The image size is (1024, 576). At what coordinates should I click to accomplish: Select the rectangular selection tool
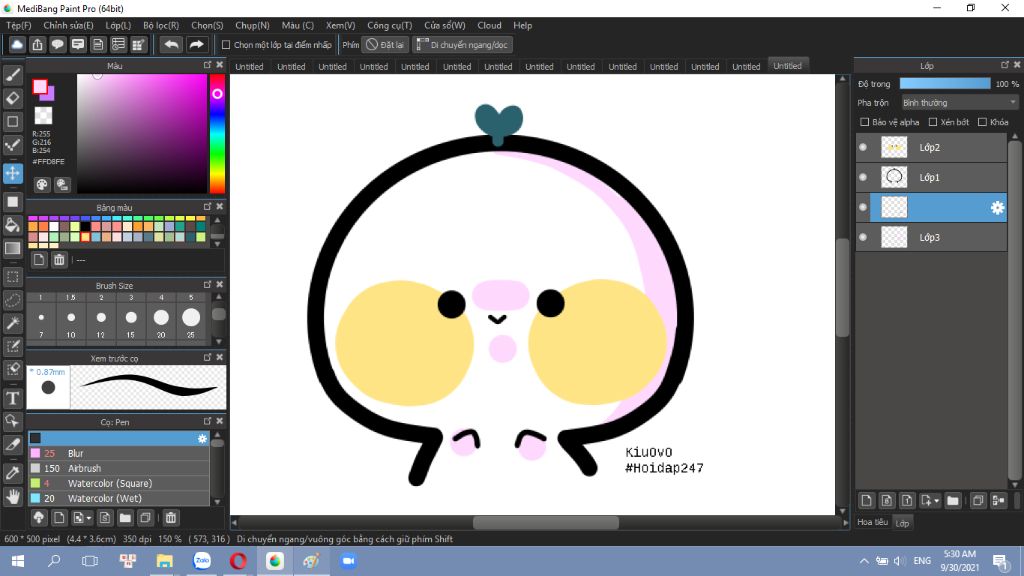[12, 276]
